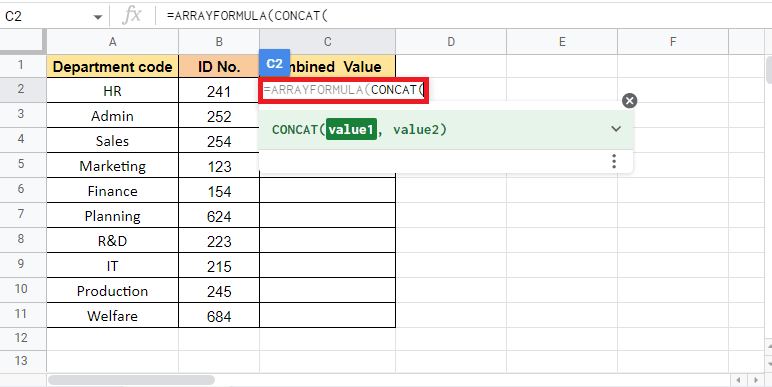Select column F header

pyautogui.click(x=673, y=42)
